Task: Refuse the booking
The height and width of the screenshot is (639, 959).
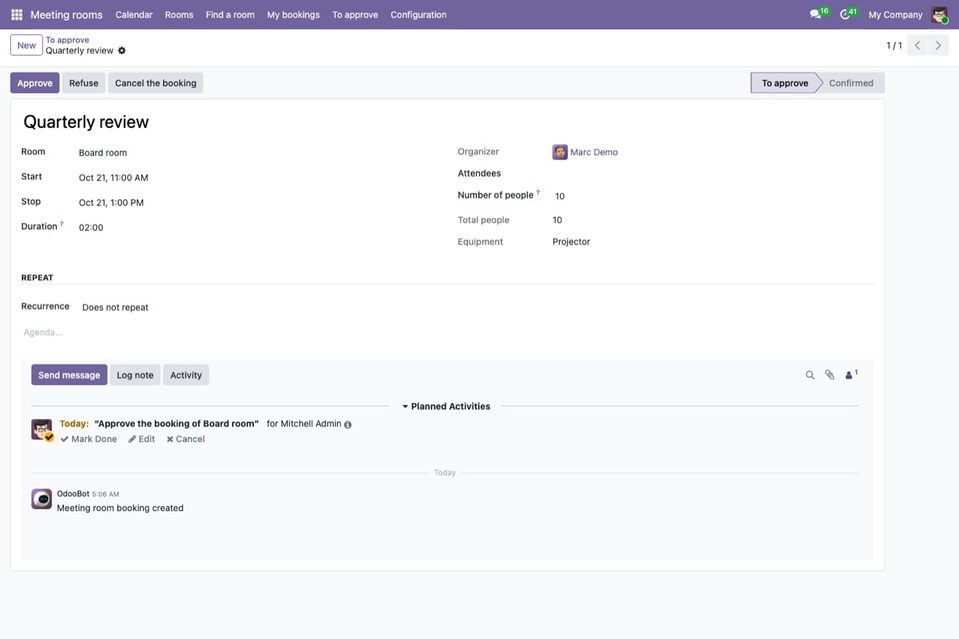Action: (84, 83)
